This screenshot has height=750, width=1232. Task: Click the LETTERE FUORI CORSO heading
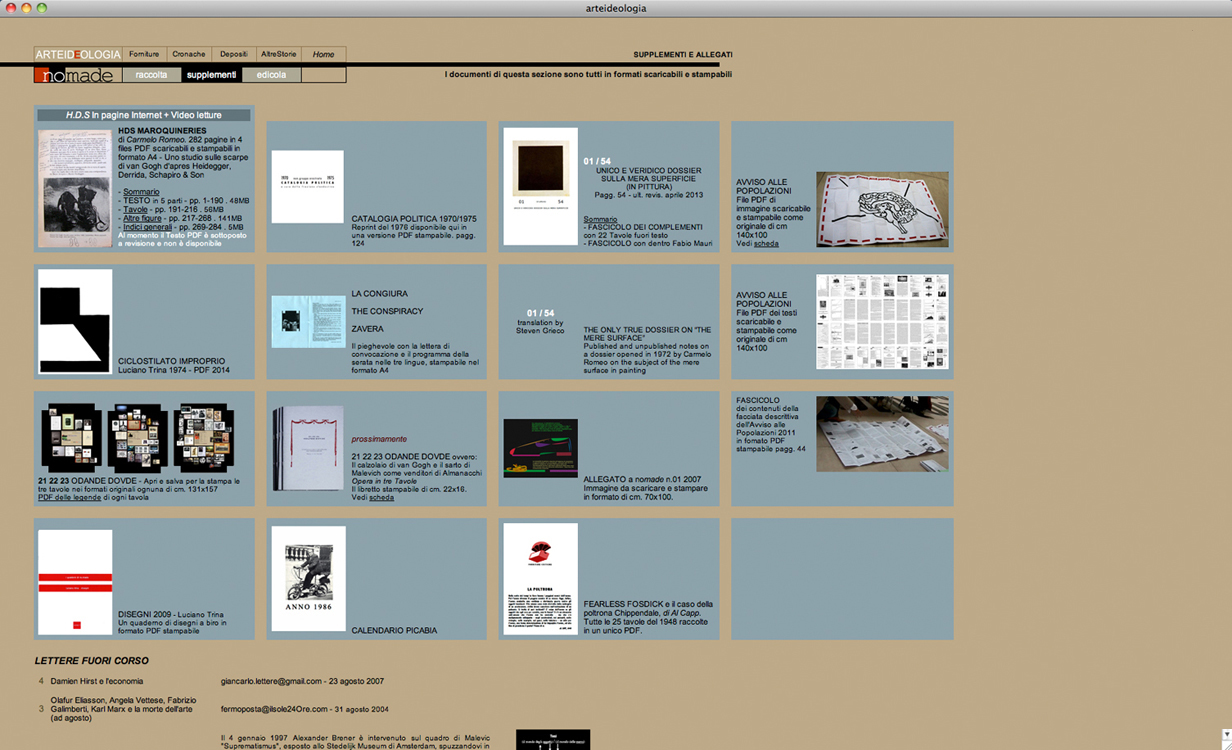coord(92,660)
